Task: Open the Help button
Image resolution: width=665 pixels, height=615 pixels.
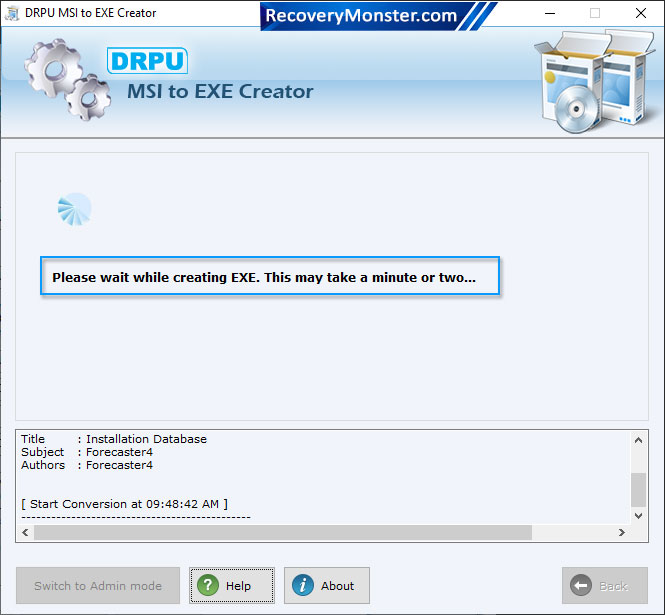Action: pos(232,585)
